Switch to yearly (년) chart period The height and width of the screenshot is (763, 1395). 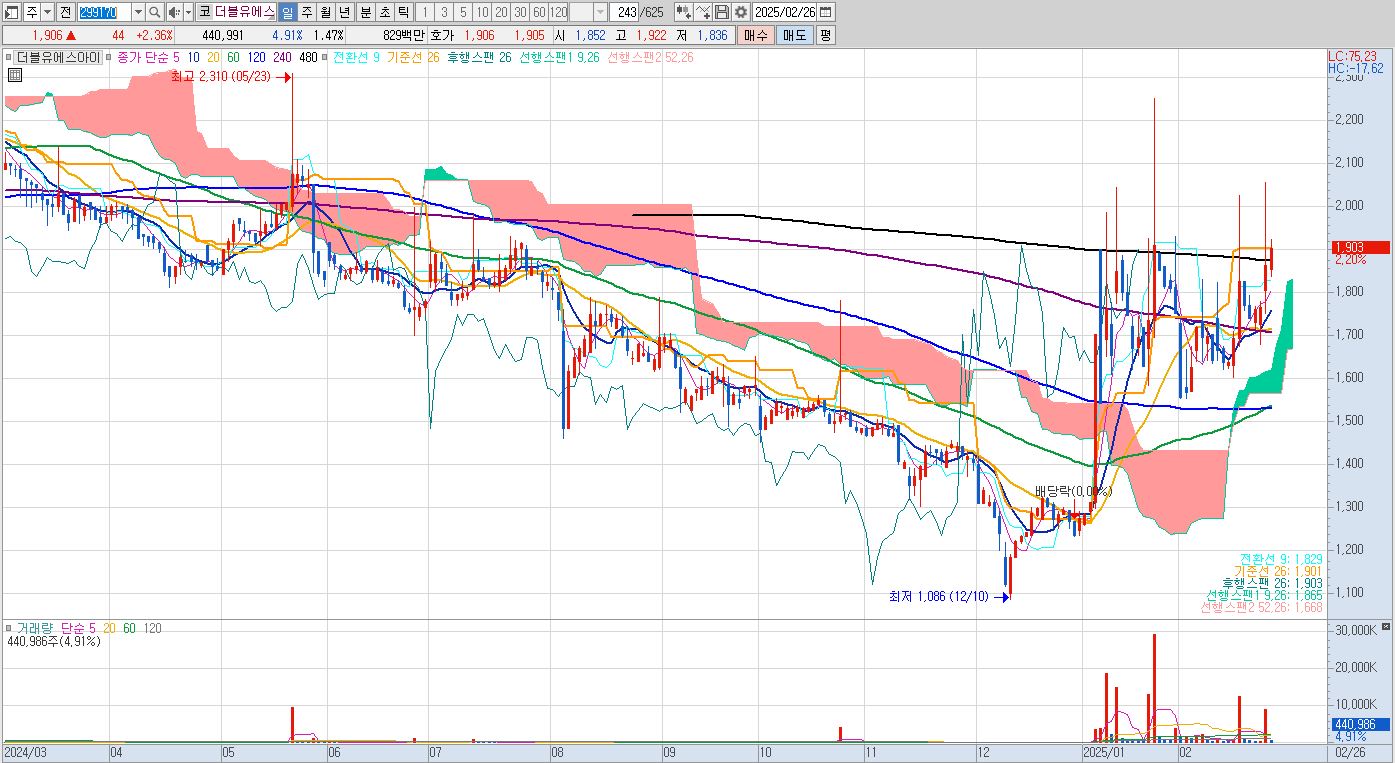346,12
